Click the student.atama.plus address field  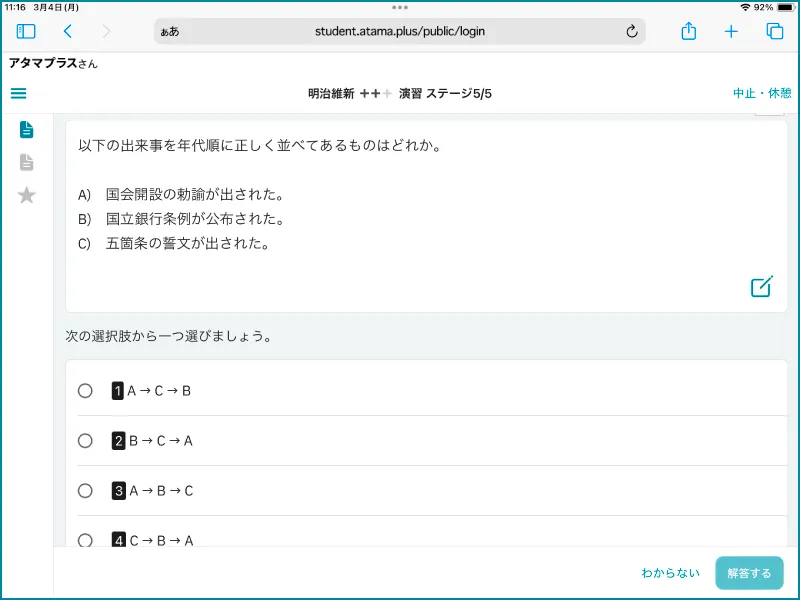[400, 31]
